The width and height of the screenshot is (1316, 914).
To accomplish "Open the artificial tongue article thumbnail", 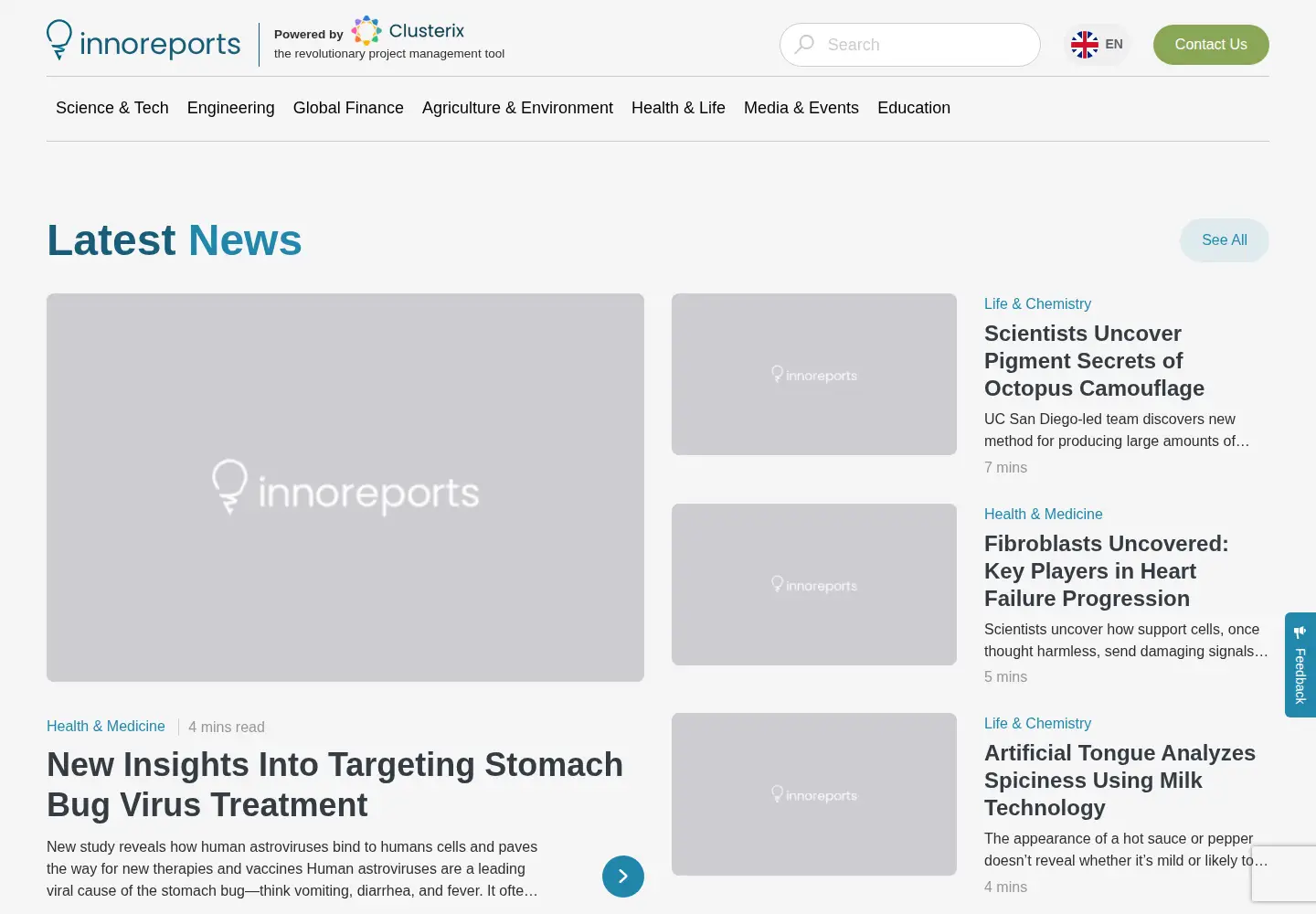I will click(814, 794).
